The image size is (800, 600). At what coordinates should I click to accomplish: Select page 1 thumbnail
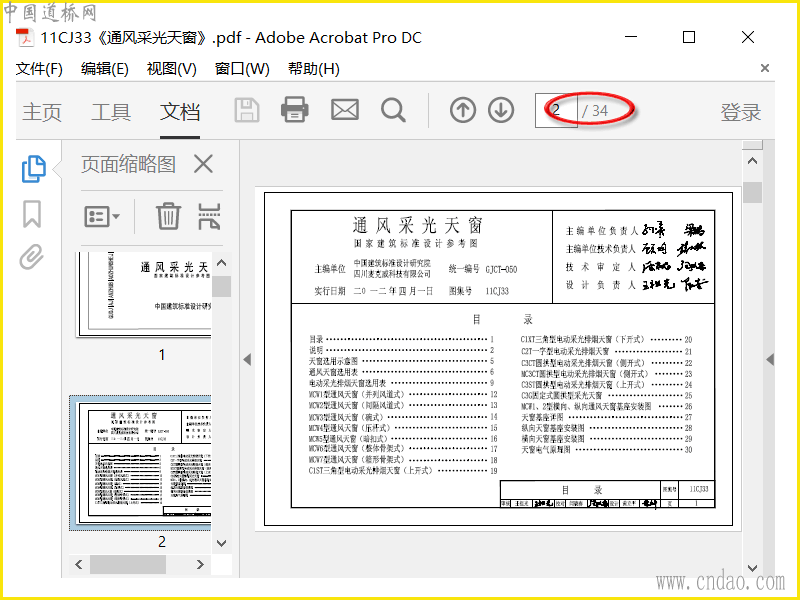point(144,294)
